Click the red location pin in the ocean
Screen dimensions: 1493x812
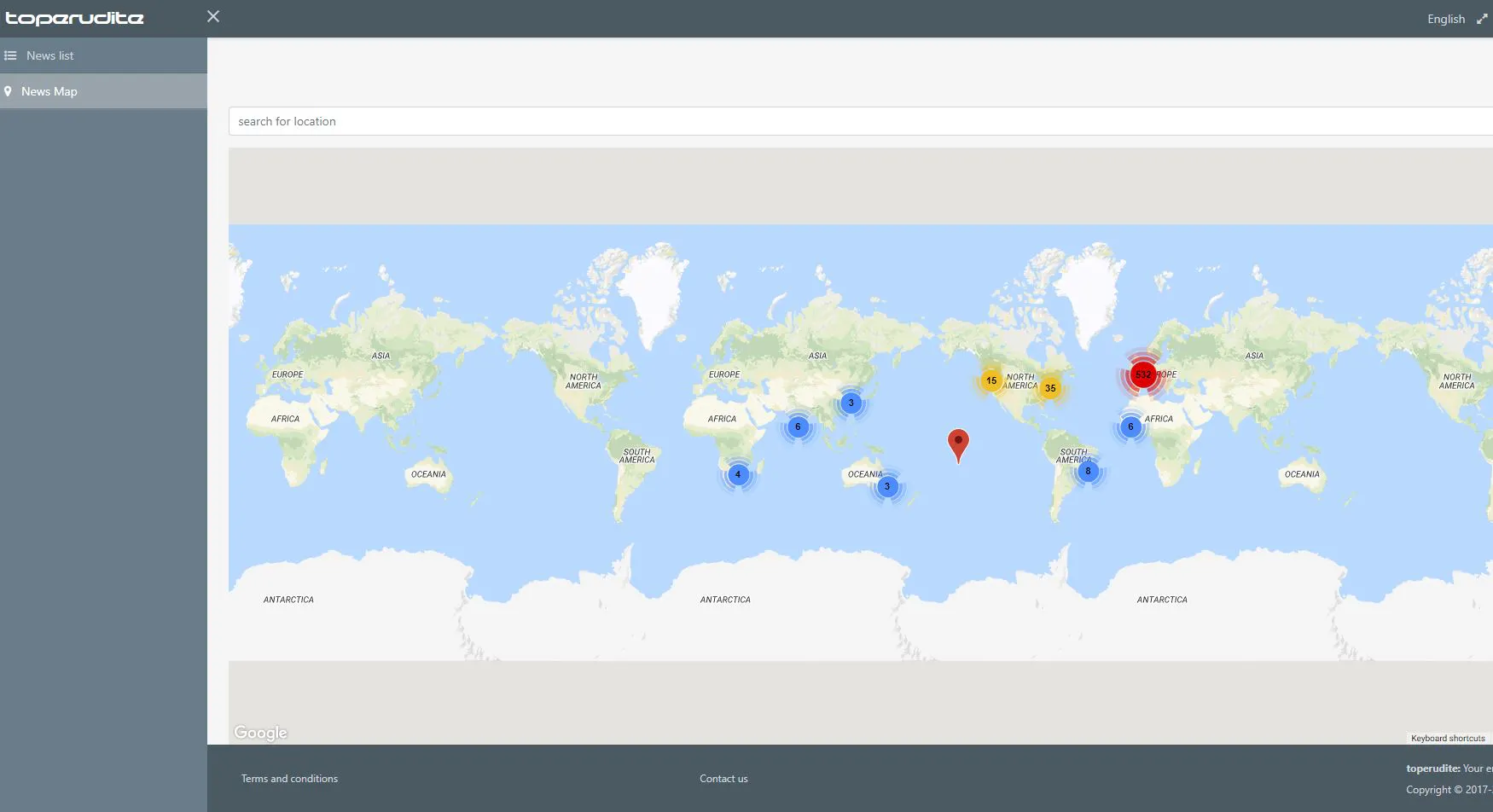pos(958,445)
